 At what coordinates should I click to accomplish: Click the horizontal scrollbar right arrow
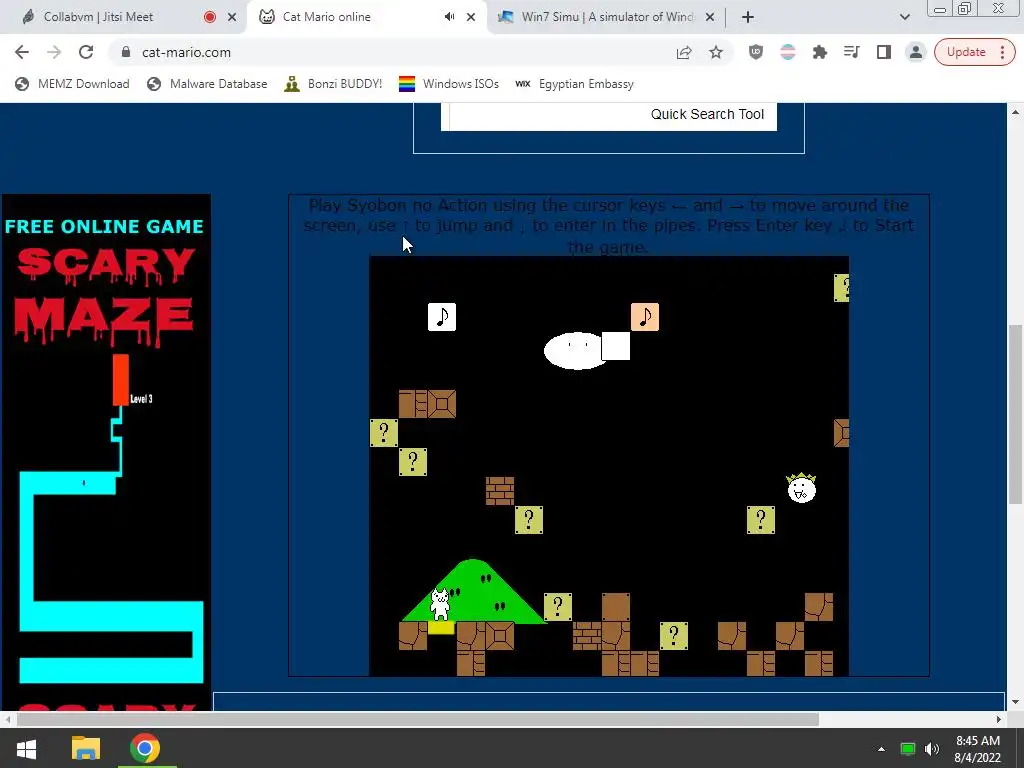click(x=999, y=719)
